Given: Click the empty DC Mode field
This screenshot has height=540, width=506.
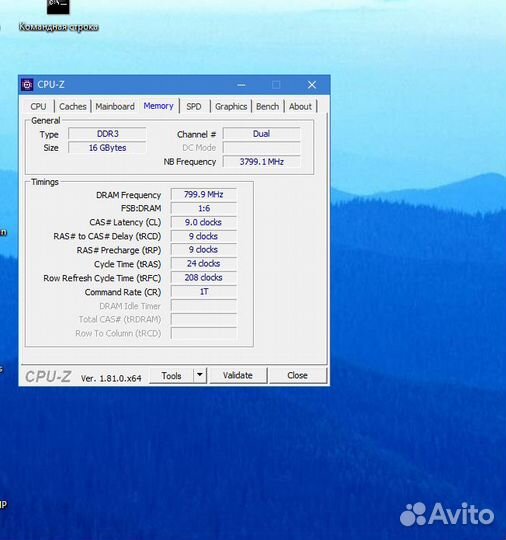Looking at the screenshot, I should tap(261, 148).
